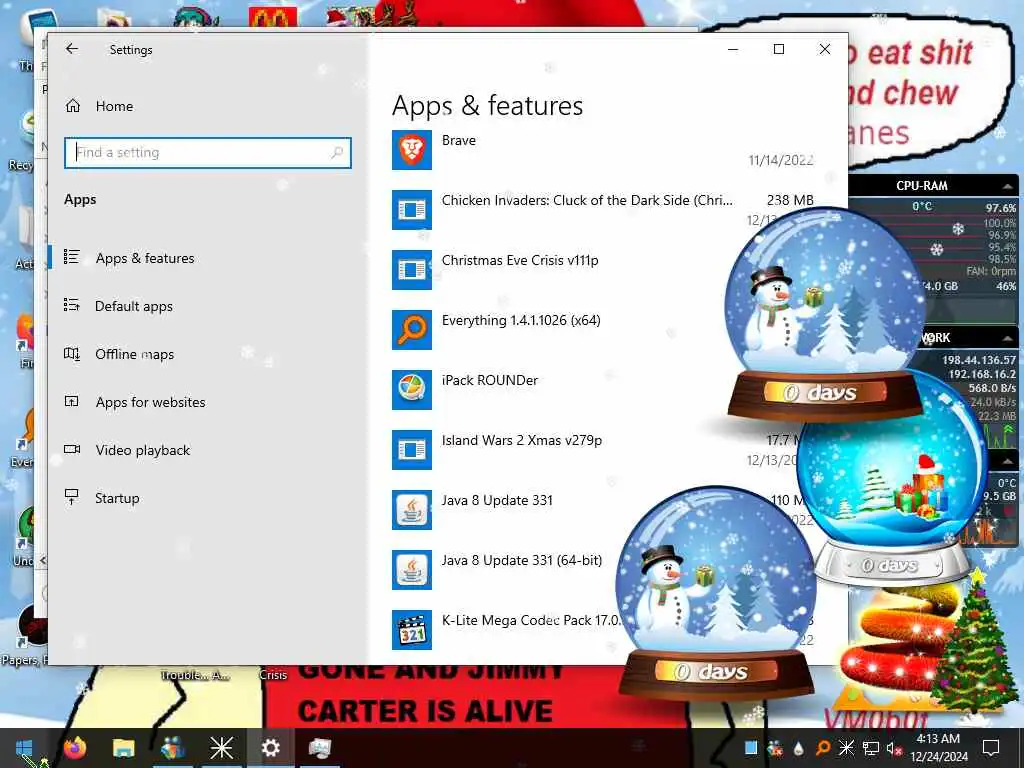The image size is (1024, 768).
Task: Open the two-people icon app on taskbar
Action: (x=172, y=748)
